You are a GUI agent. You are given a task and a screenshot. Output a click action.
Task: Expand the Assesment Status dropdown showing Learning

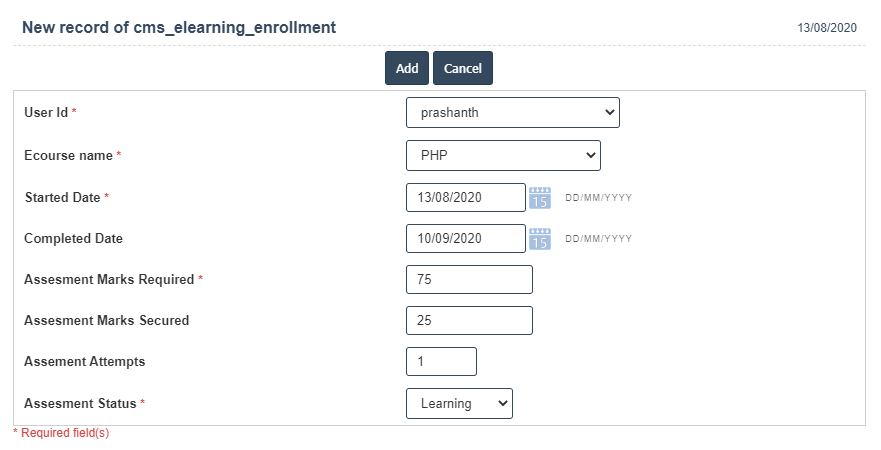(459, 404)
